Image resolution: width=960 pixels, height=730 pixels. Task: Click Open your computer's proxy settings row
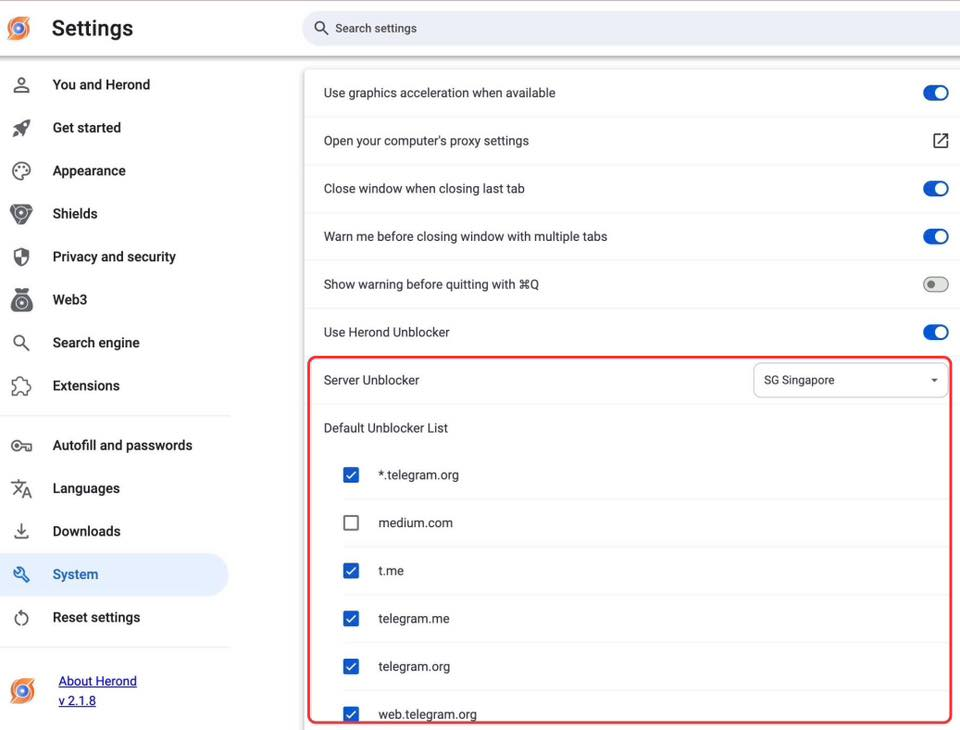pyautogui.click(x=631, y=141)
